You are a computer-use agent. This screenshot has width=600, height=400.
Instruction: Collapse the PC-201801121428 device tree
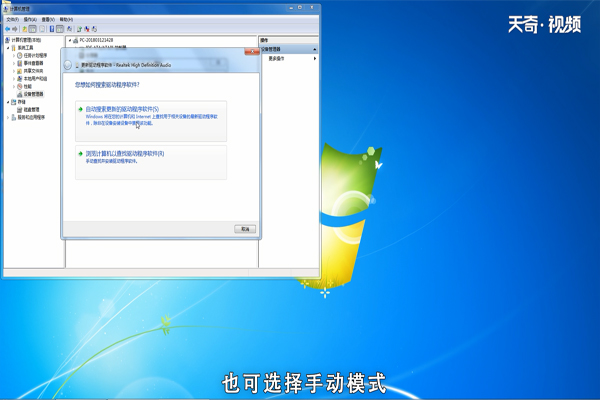(70, 40)
